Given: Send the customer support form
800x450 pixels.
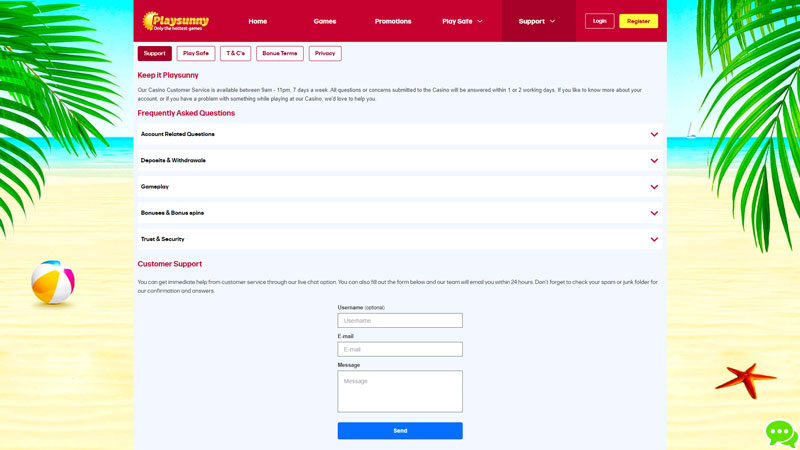Looking at the screenshot, I should [400, 431].
